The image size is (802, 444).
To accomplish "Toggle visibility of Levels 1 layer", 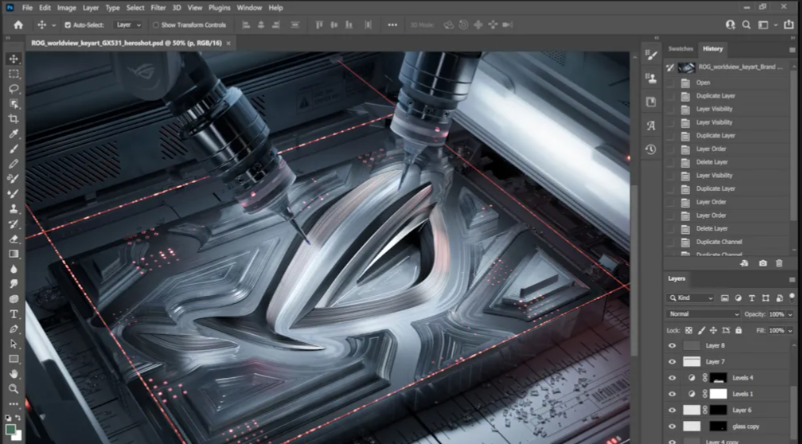I will pyautogui.click(x=672, y=394).
